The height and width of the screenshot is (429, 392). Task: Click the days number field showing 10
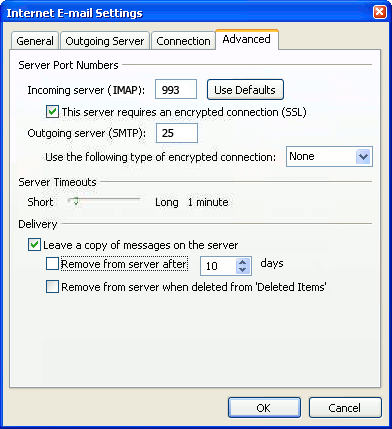click(x=218, y=266)
